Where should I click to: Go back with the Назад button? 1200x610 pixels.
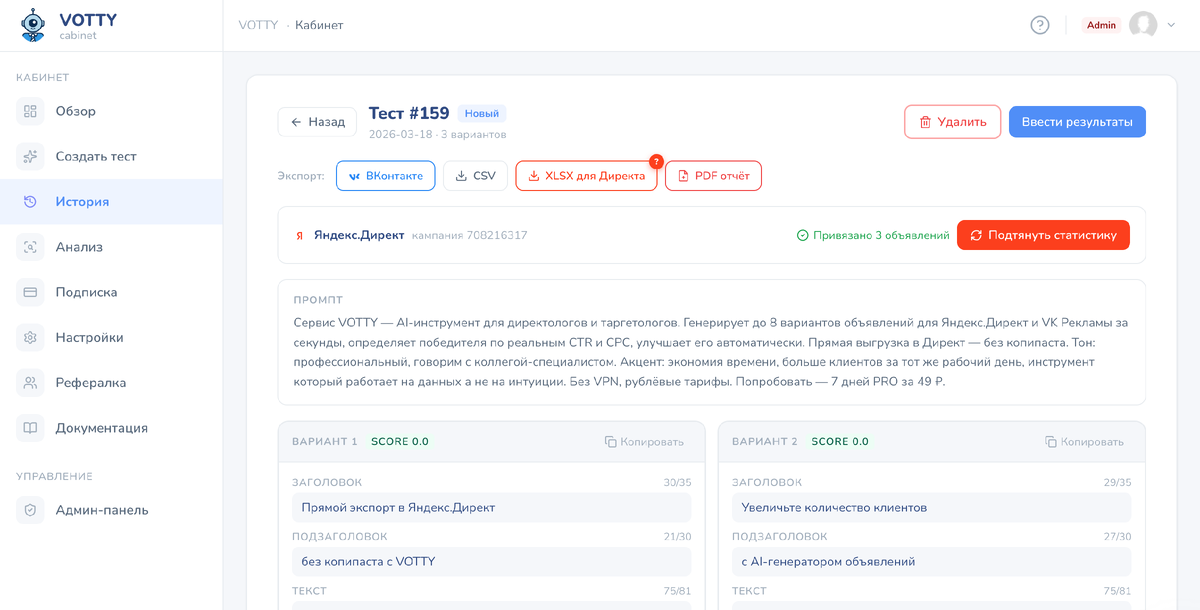(x=317, y=122)
